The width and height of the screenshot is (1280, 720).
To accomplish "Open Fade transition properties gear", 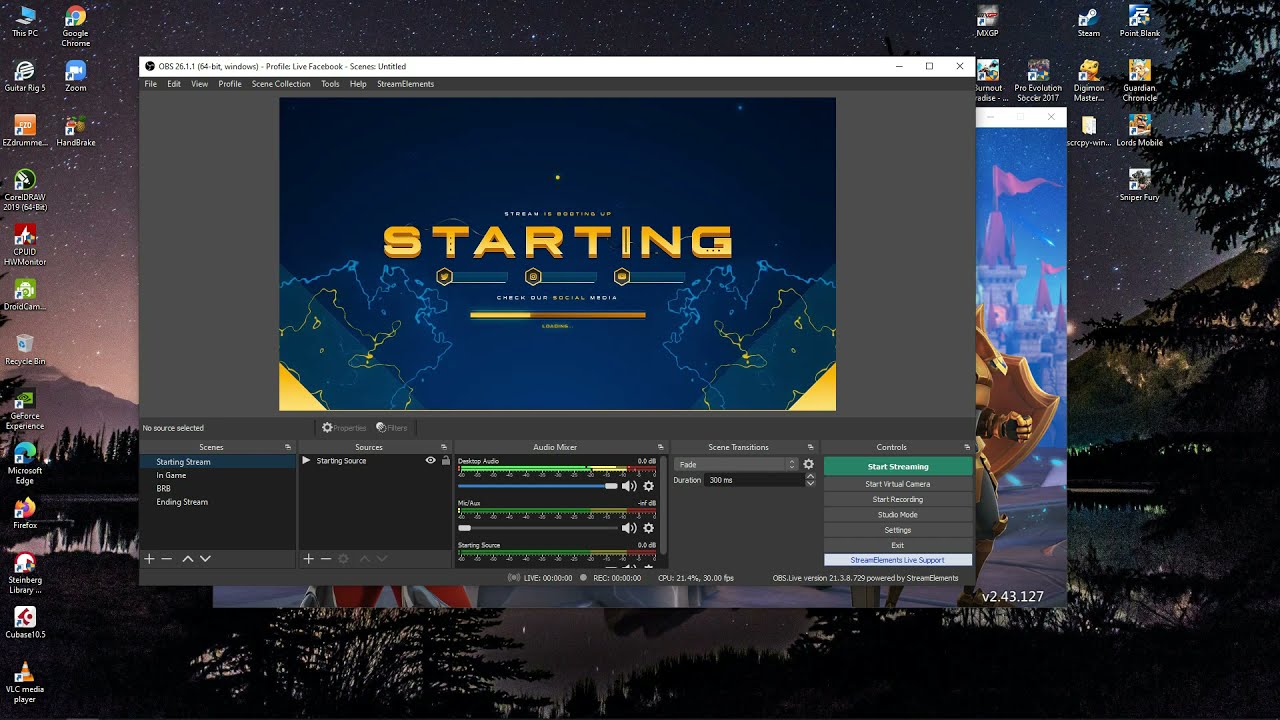I will coord(809,464).
